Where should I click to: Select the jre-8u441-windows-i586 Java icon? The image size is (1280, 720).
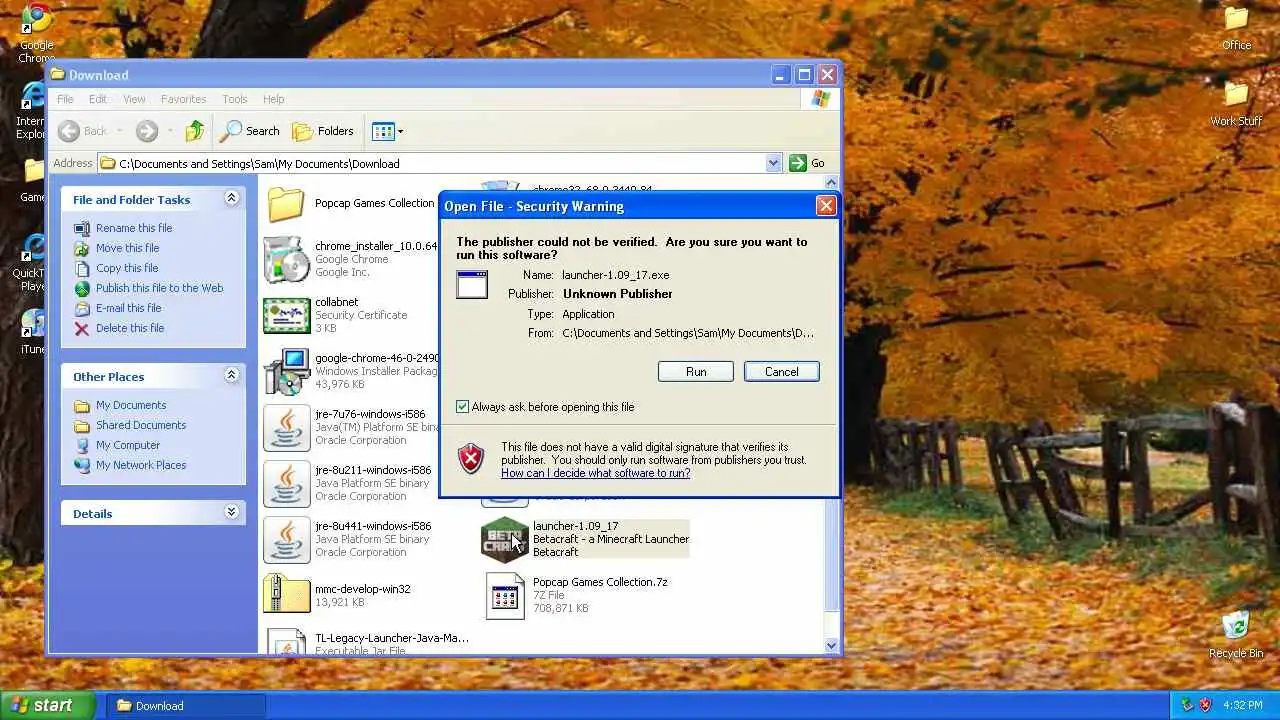(286, 539)
